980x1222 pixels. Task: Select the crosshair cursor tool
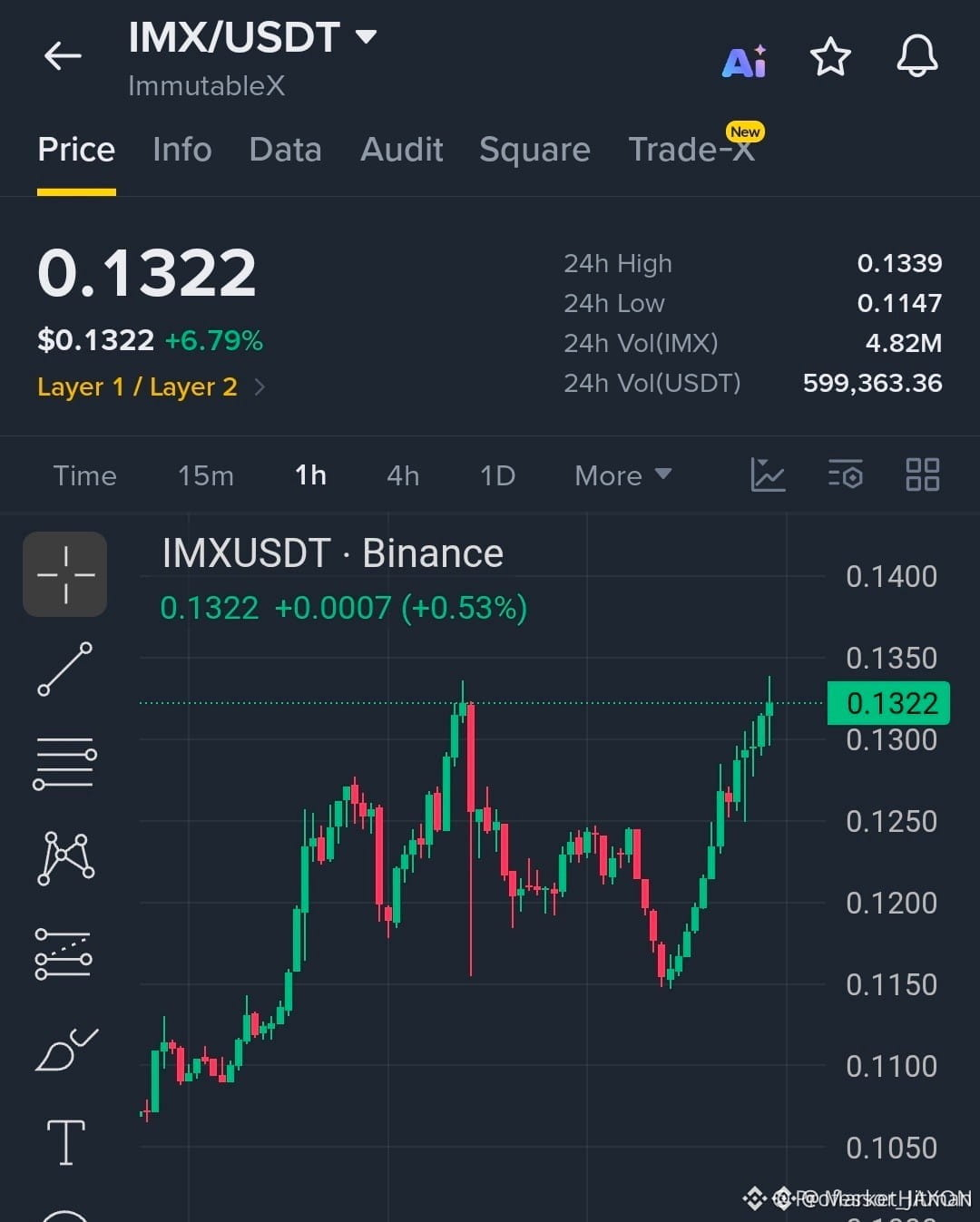pyautogui.click(x=65, y=574)
